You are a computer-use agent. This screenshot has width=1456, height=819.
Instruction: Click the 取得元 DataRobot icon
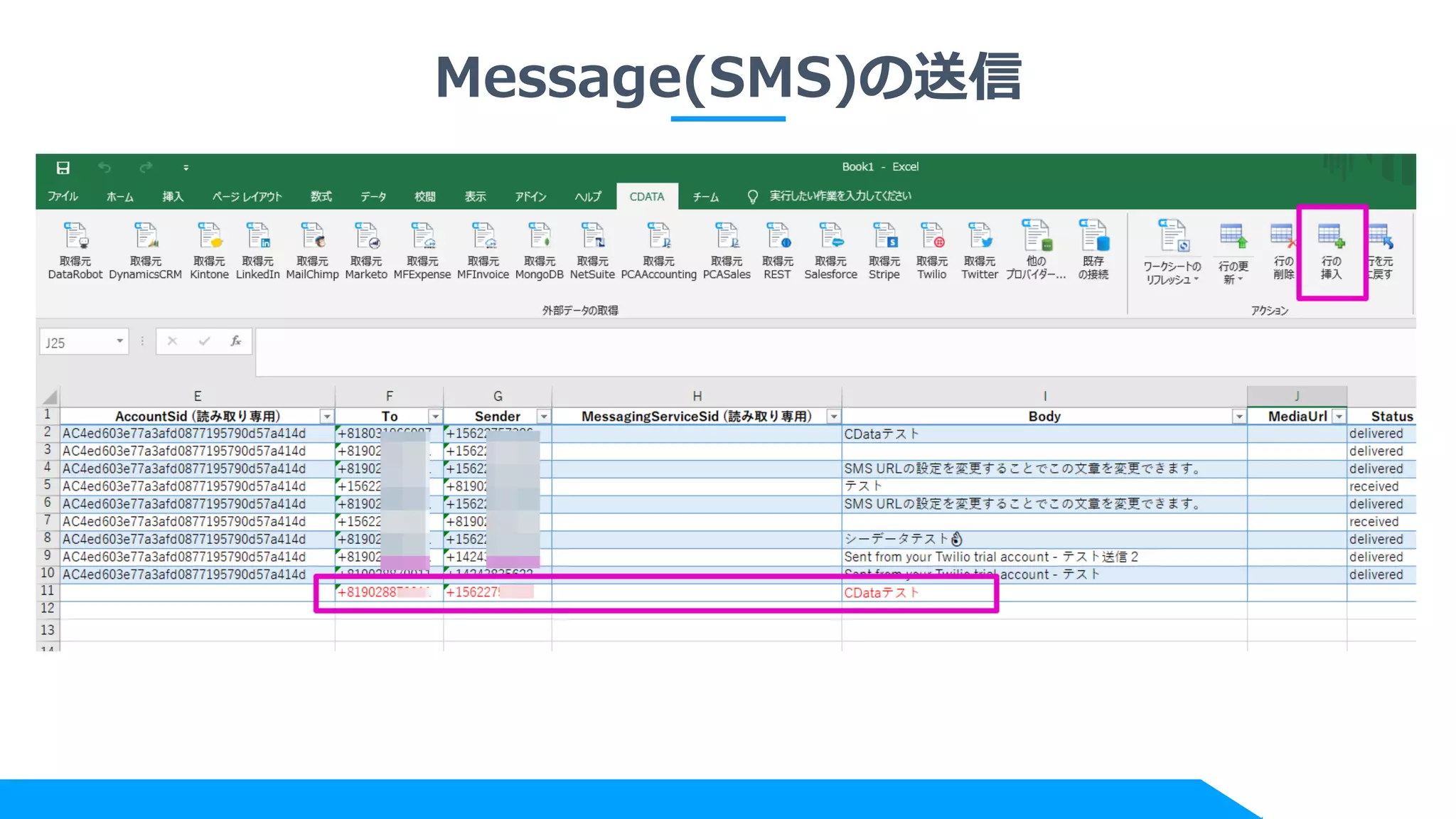pos(75,250)
